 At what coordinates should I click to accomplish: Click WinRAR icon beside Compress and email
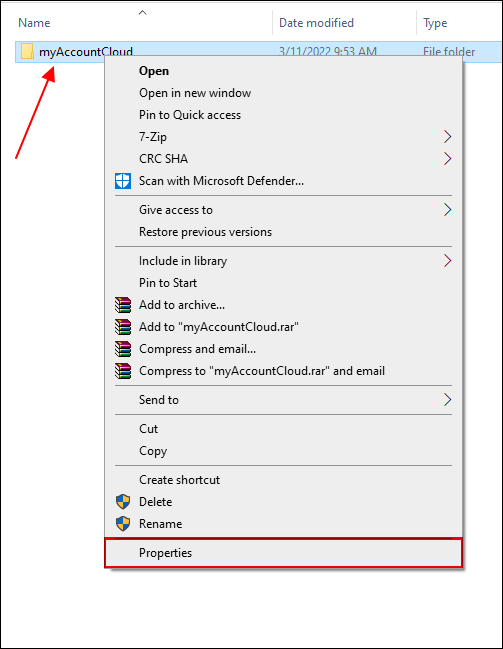point(123,349)
